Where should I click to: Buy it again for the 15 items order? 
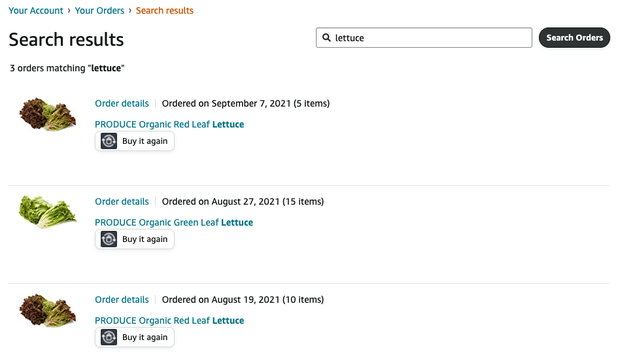tap(134, 239)
